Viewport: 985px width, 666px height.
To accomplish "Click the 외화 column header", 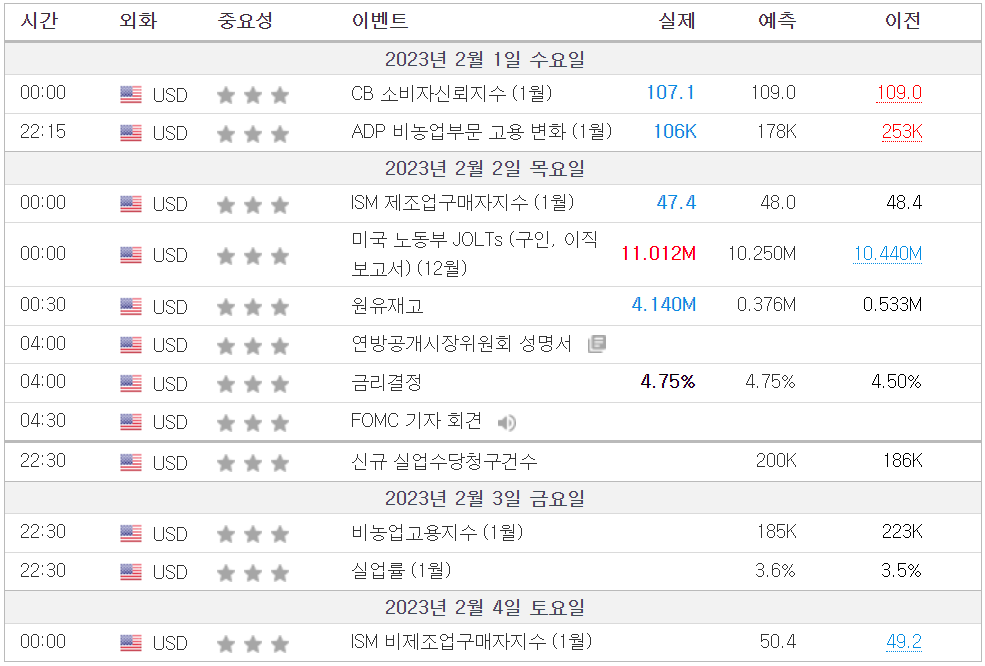I will click(x=138, y=21).
